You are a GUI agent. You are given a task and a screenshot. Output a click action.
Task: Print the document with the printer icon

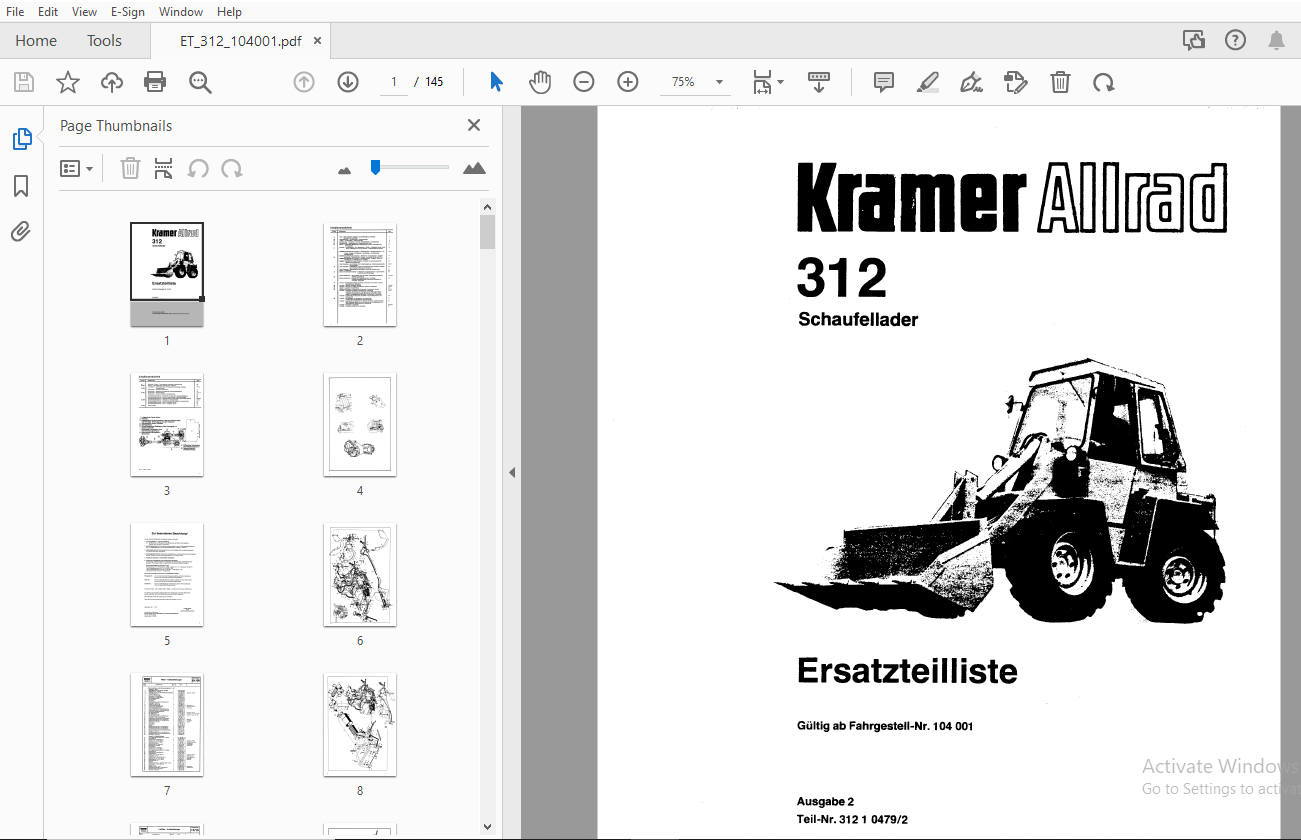[155, 82]
